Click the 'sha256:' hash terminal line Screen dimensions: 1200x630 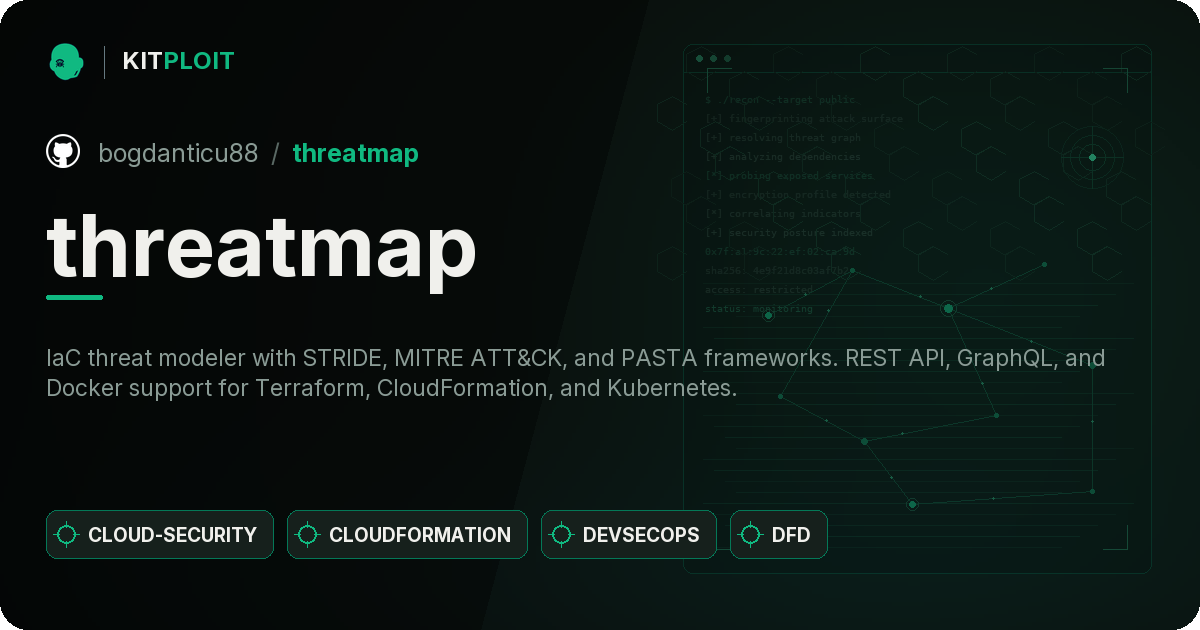(779, 271)
